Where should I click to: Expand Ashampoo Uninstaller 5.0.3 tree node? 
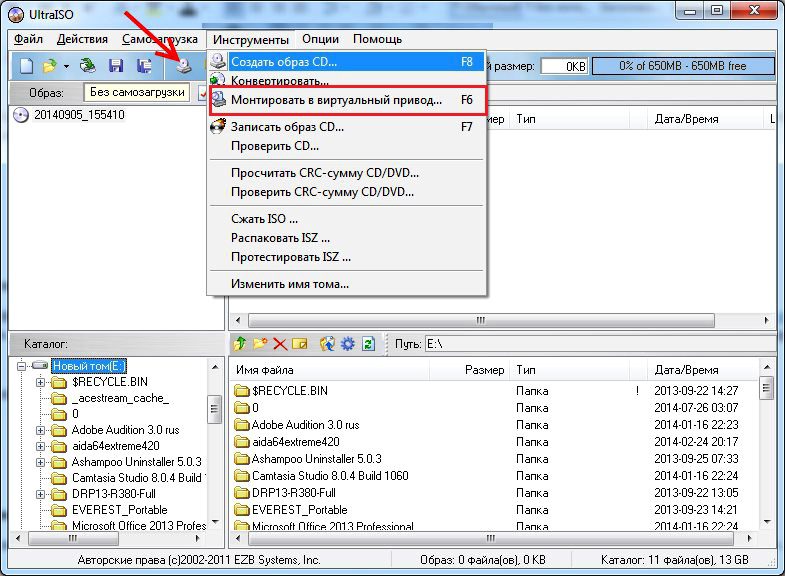coord(41,462)
